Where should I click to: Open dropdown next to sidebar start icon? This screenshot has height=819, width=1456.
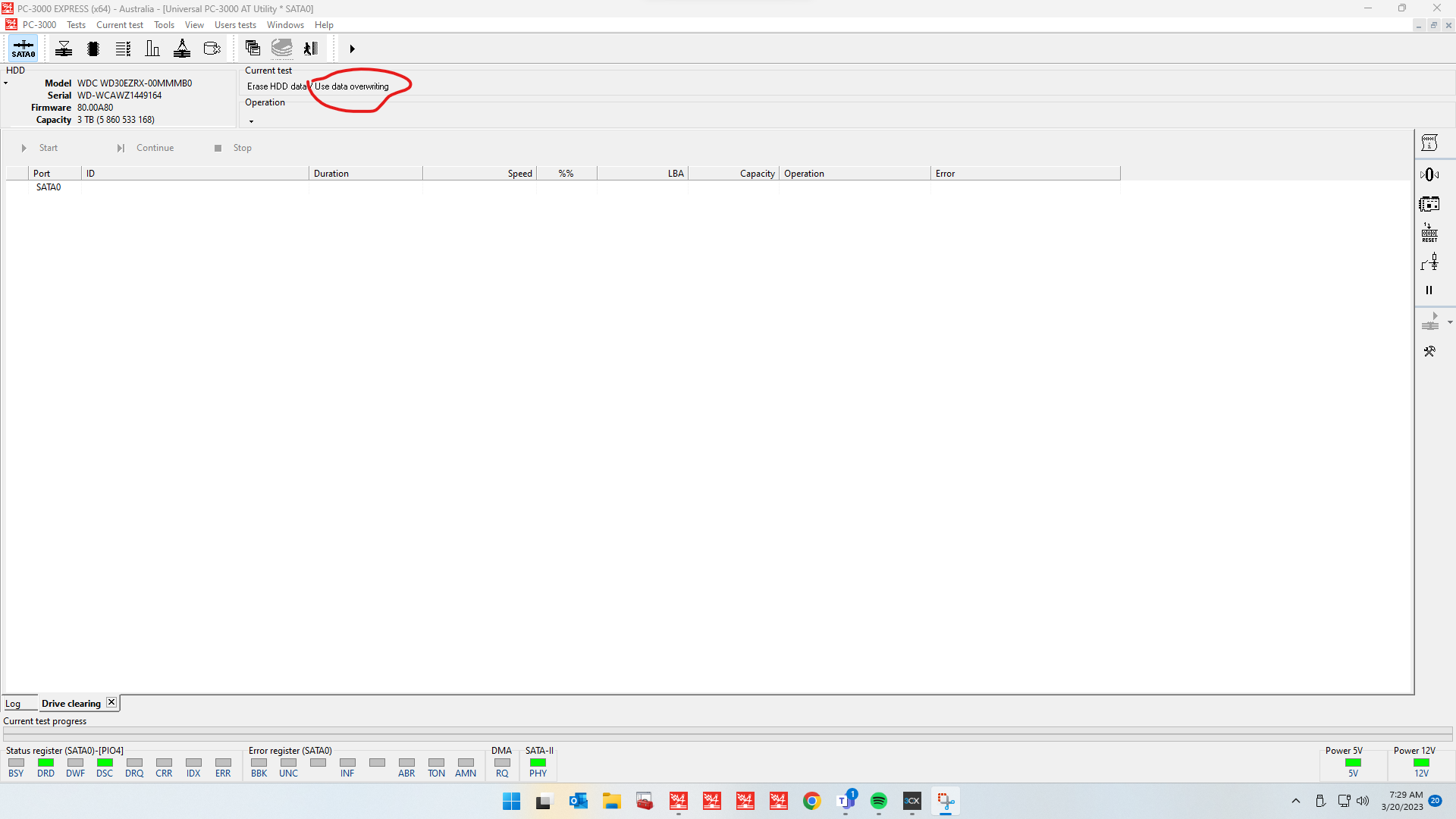(1450, 322)
